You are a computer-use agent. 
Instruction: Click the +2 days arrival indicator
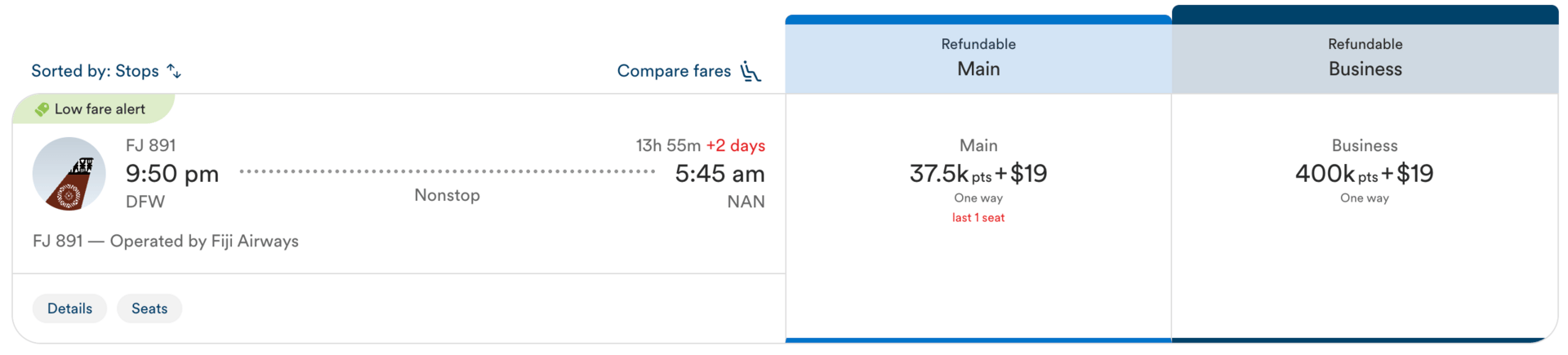(735, 145)
